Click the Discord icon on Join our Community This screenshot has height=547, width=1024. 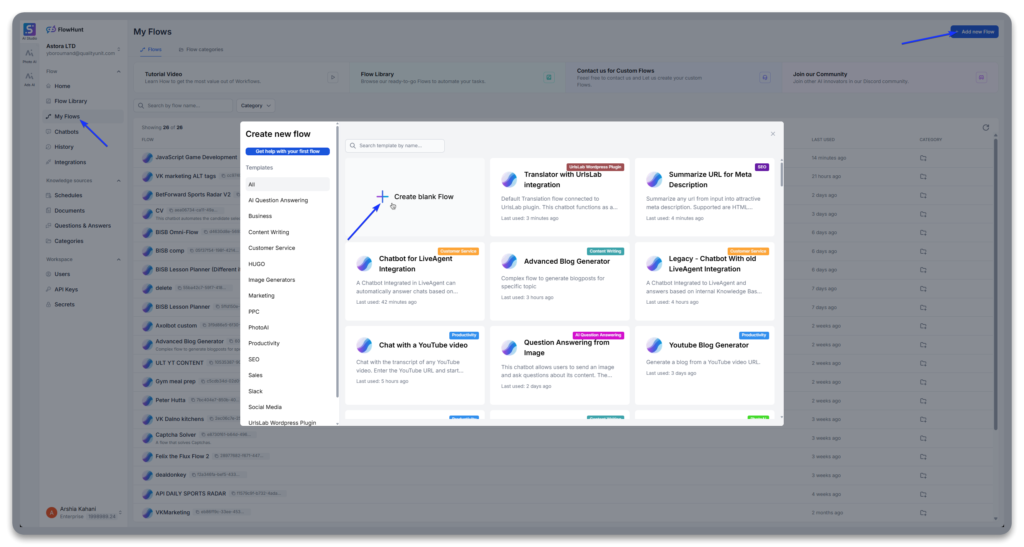coord(981,77)
